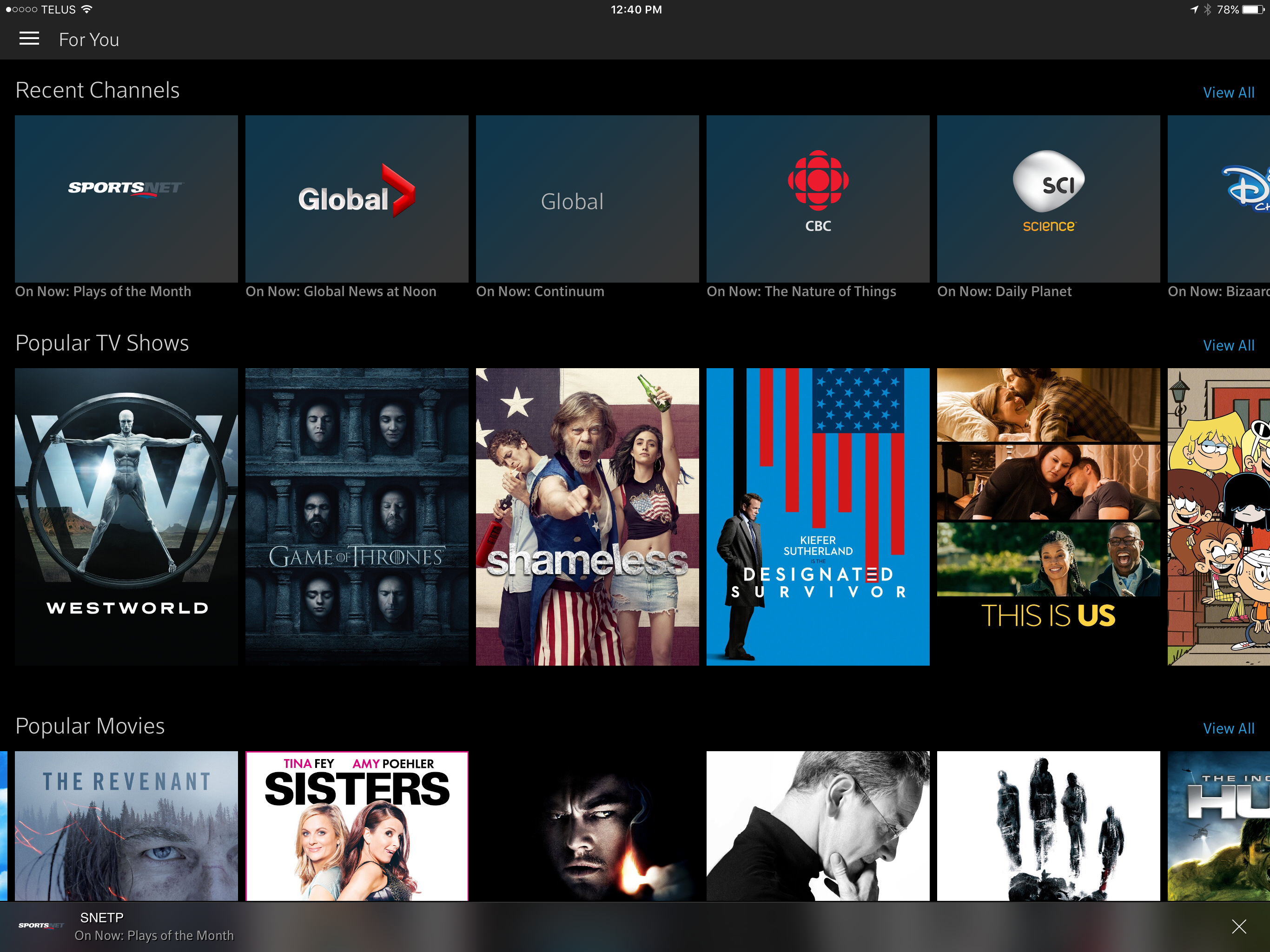Tap the 'For You' page title
The width and height of the screenshot is (1270, 952).
tap(89, 40)
